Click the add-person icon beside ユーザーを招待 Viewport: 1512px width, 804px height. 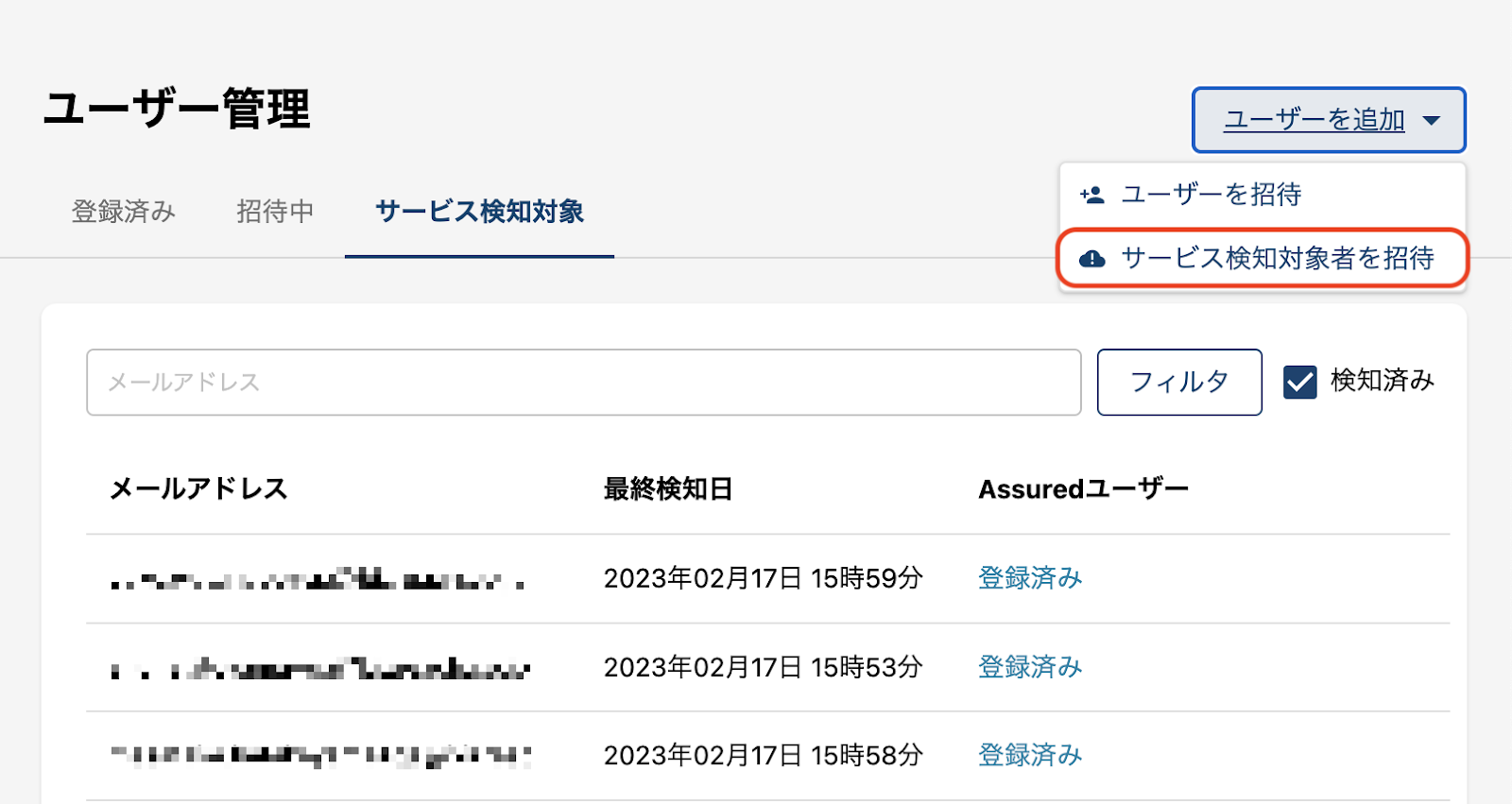click(x=1092, y=195)
